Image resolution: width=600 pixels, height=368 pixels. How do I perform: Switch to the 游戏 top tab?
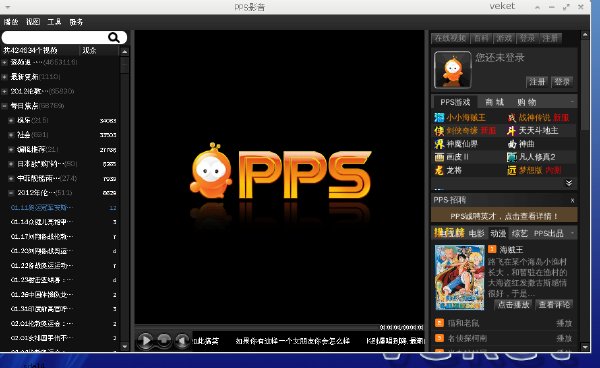point(504,38)
